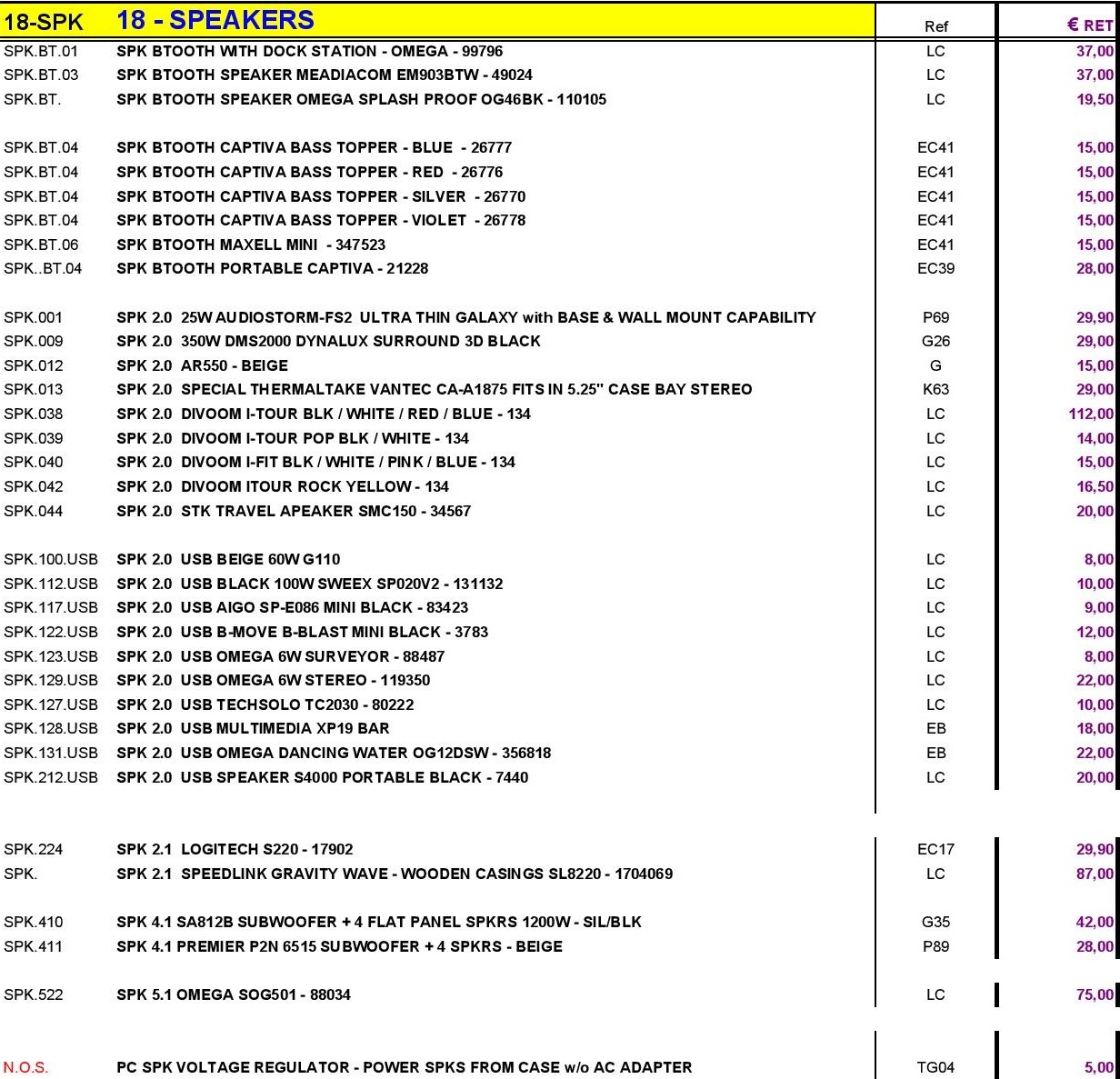Click 'SPK 4.1 PREMIER P2N 6515 SUBWOOFER + 4 SPKRS - BEIGE'
This screenshot has height=1079, width=1120.
(339, 946)
